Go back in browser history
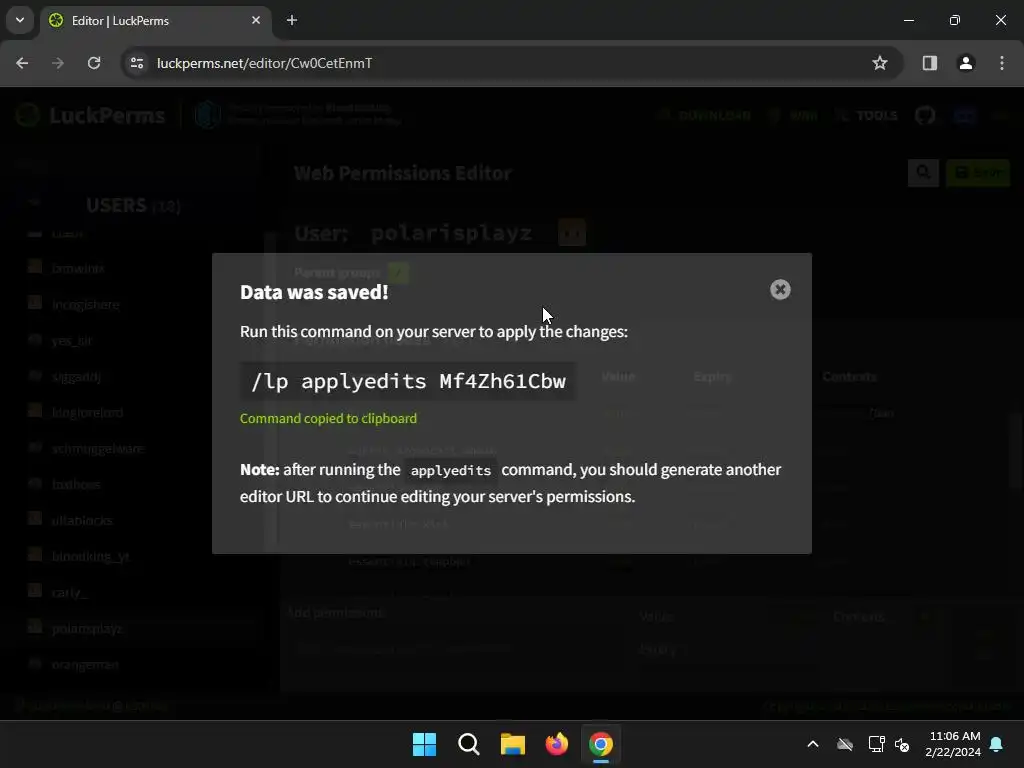This screenshot has width=1024, height=768. 22,63
